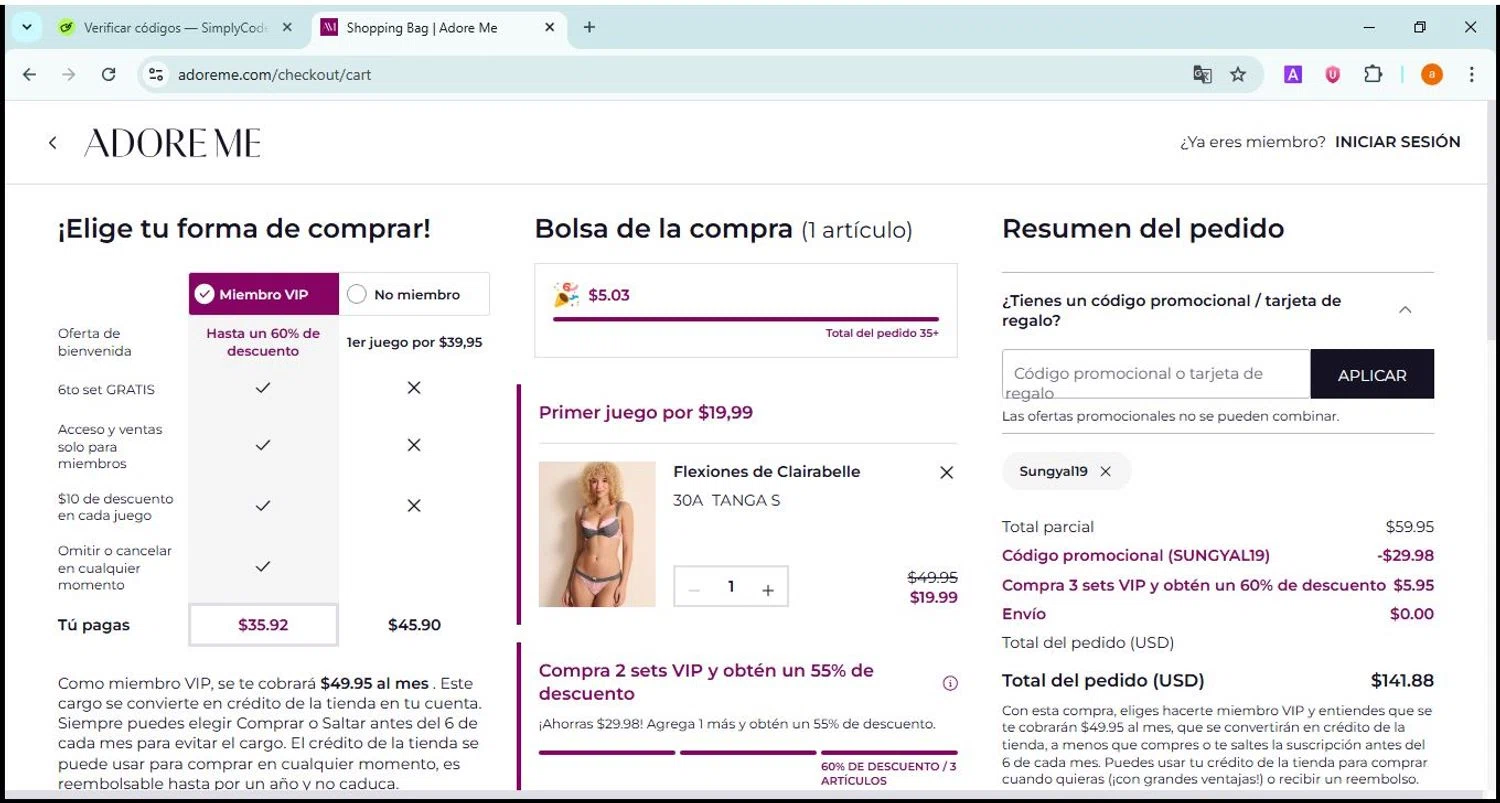Image resolution: width=1500 pixels, height=803 pixels.
Task: Reload the Adore Me cart page
Action: (109, 74)
